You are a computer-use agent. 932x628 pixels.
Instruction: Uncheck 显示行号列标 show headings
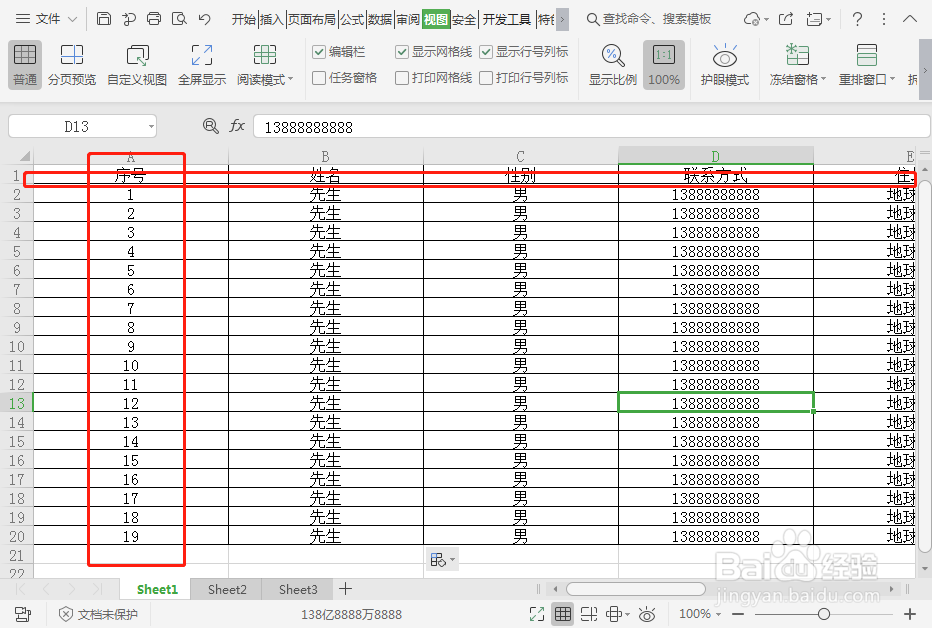(486, 52)
